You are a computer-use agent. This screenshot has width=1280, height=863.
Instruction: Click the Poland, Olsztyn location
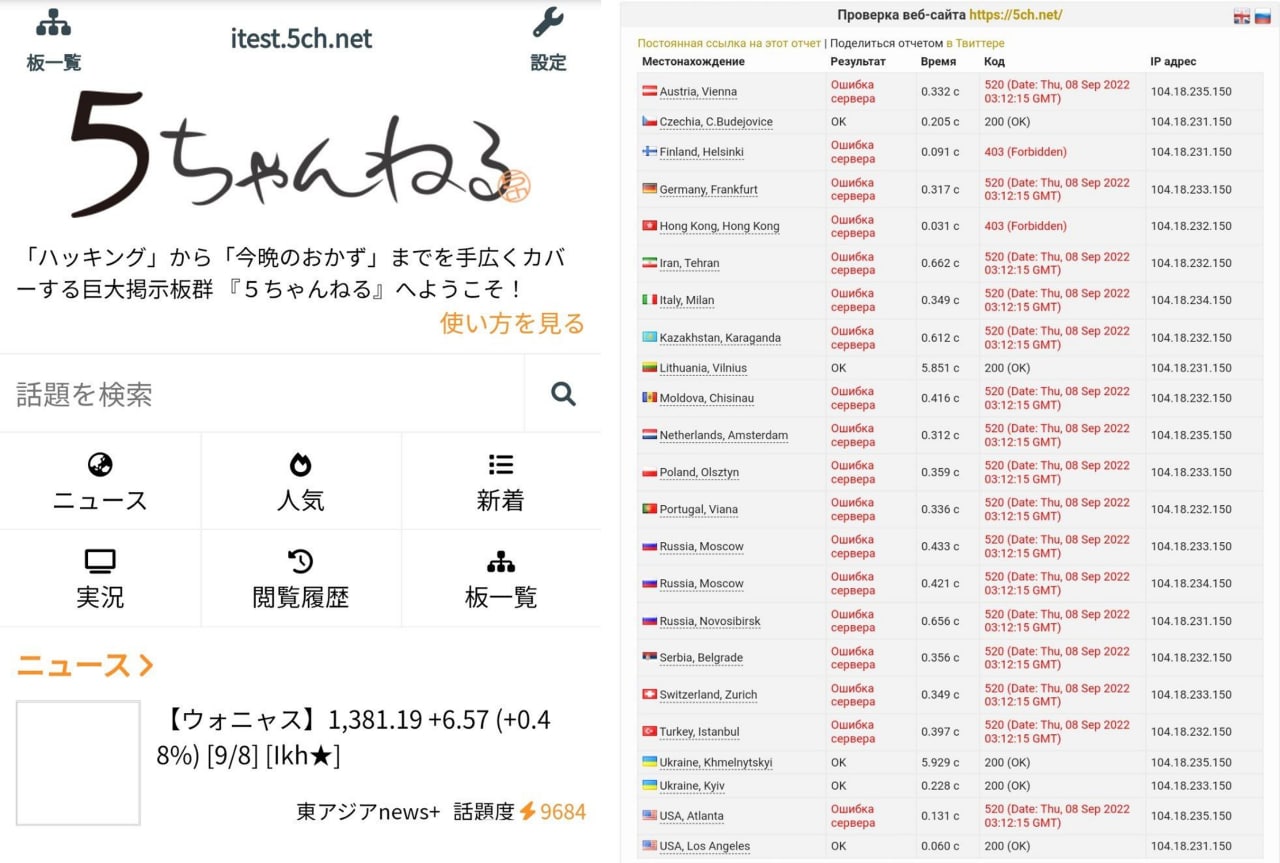(699, 472)
